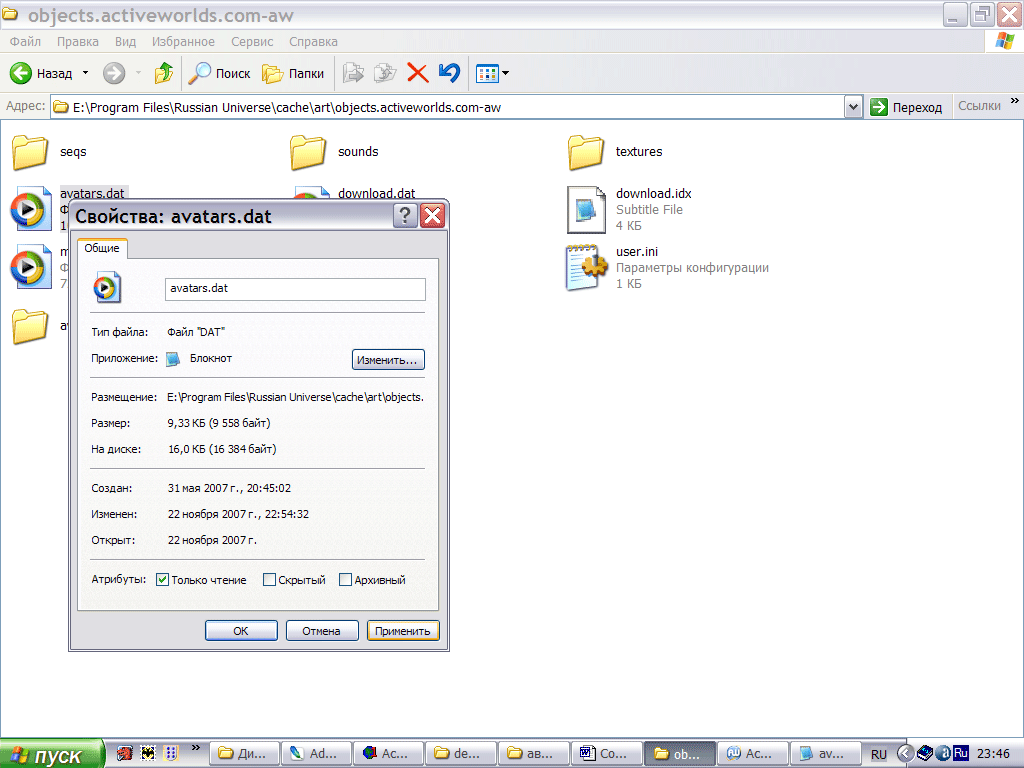Image resolution: width=1024 pixels, height=768 pixels.
Task: Select the Общие tab
Action: 102,248
